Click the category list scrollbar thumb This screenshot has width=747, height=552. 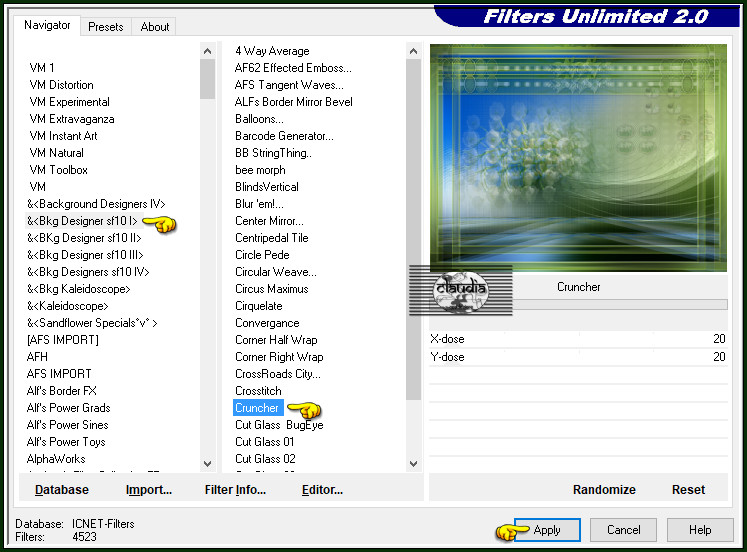[208, 79]
